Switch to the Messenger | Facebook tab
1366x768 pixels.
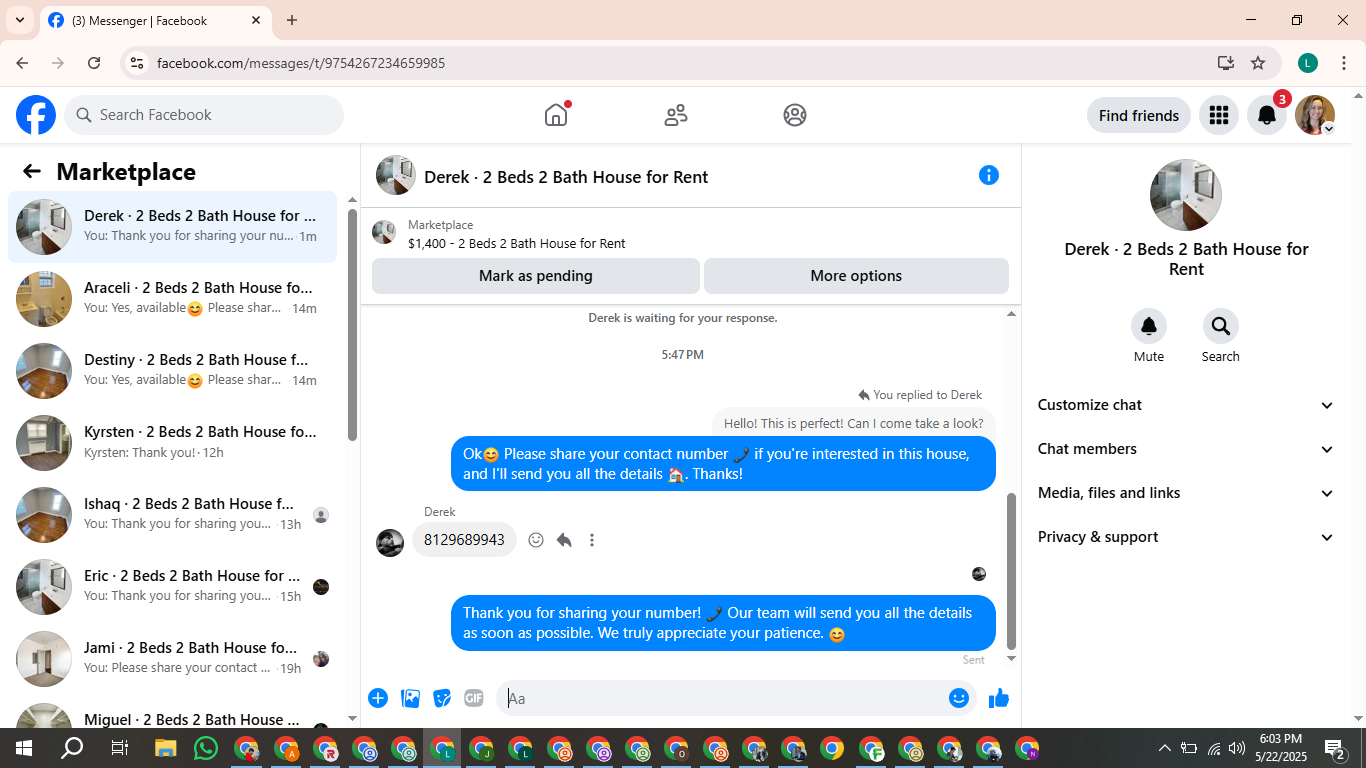coord(155,21)
